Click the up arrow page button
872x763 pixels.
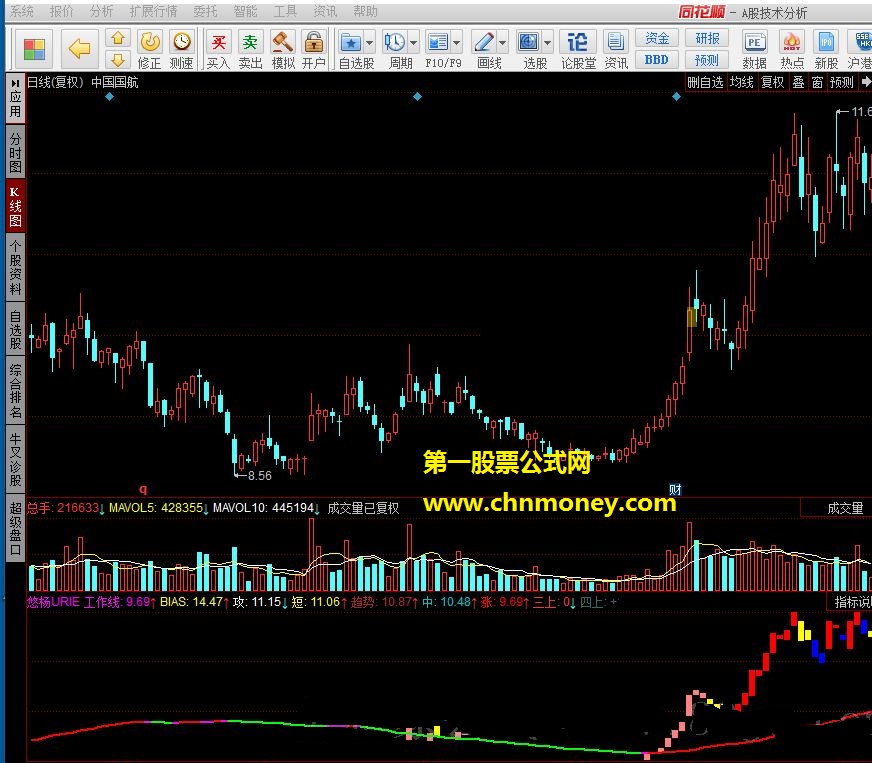pyautogui.click(x=118, y=38)
